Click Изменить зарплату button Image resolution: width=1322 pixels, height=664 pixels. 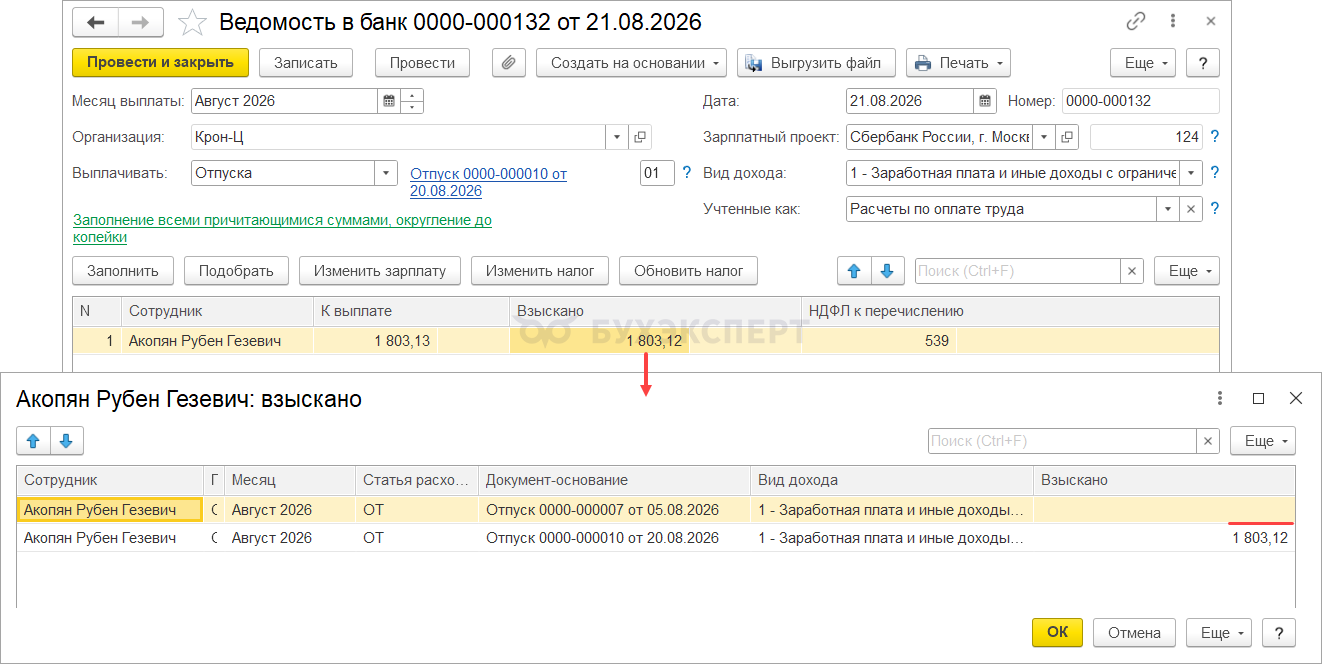point(380,270)
